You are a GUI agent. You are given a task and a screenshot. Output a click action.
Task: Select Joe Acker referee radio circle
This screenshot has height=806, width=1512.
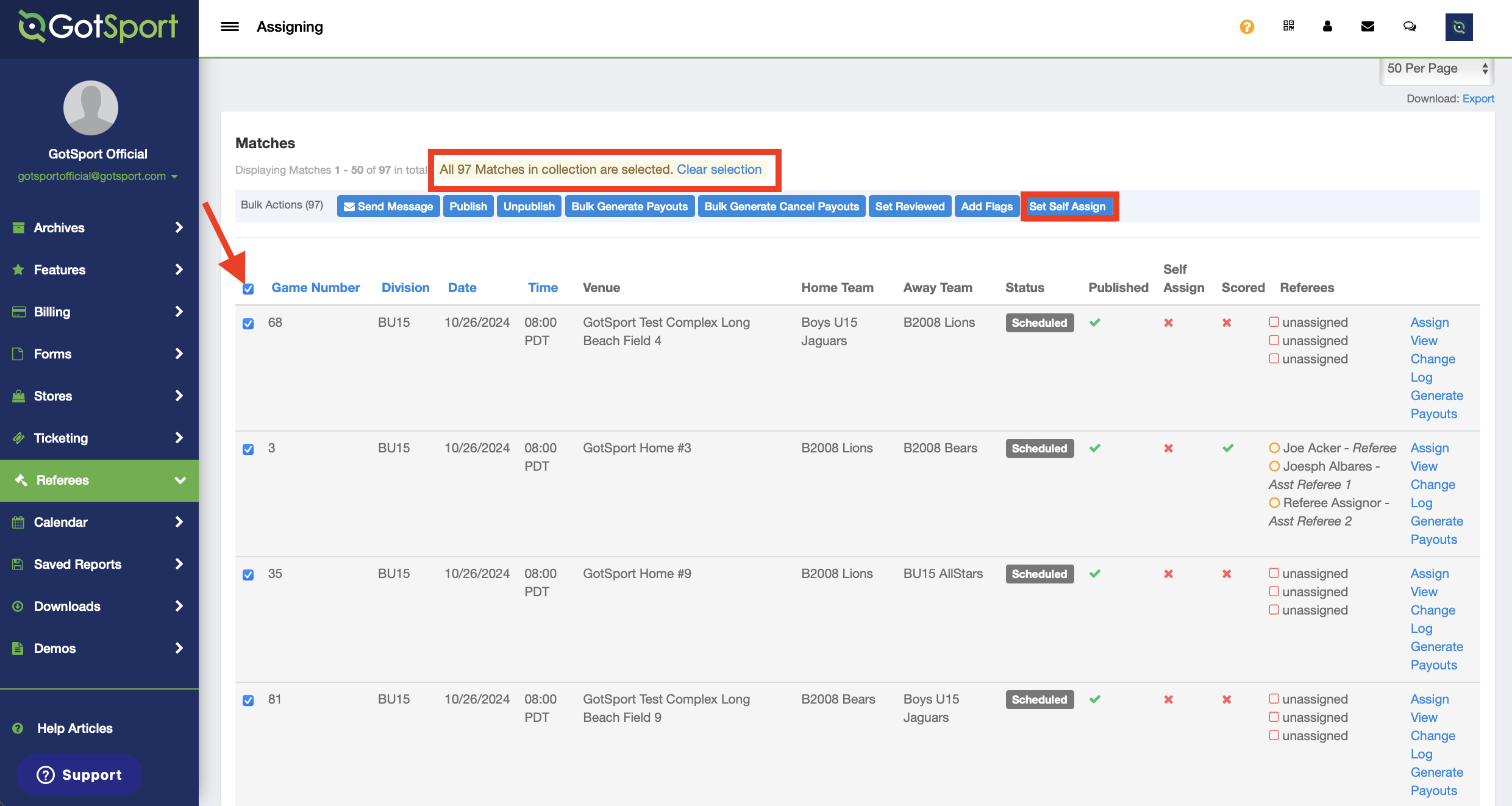1274,448
